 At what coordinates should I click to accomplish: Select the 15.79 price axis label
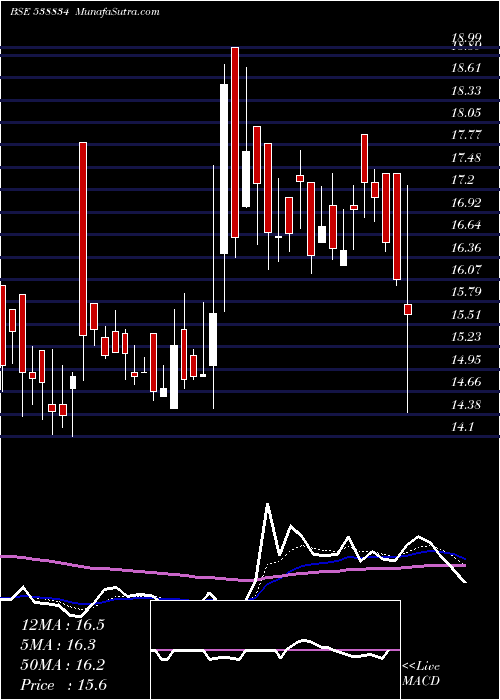[466, 292]
